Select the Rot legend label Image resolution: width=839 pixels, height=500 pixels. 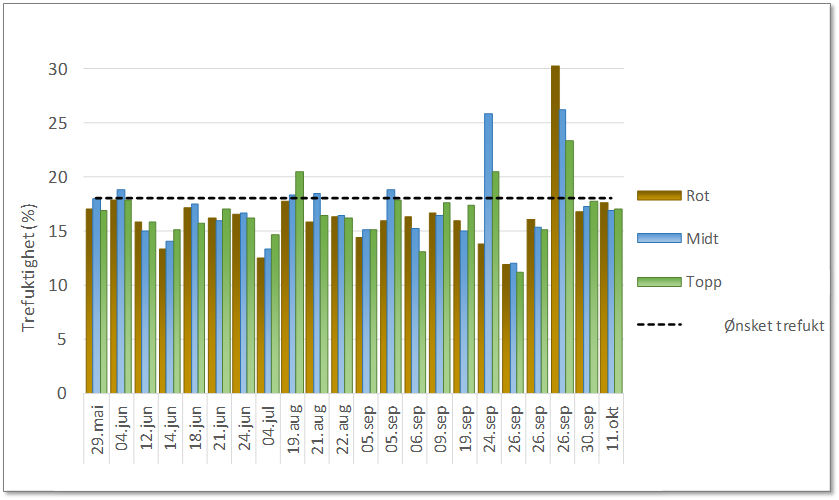pos(698,196)
